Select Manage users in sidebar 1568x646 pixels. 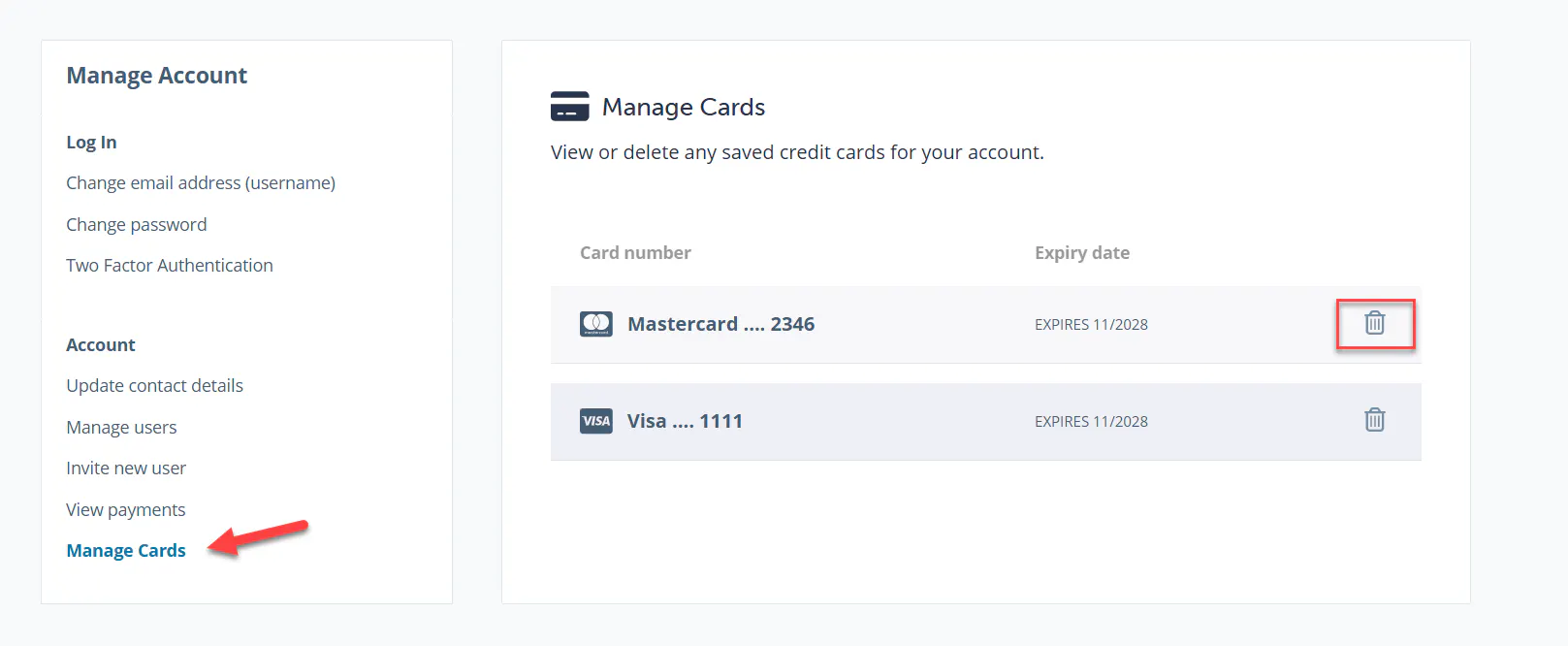121,428
